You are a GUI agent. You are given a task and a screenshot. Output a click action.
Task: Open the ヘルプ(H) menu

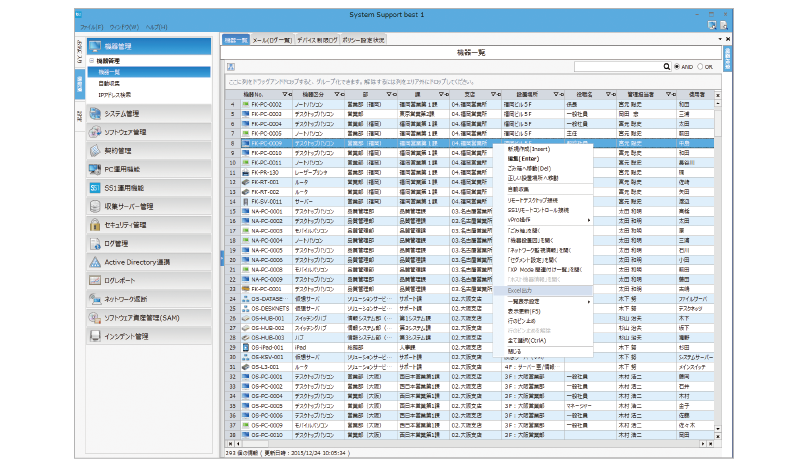(156, 27)
